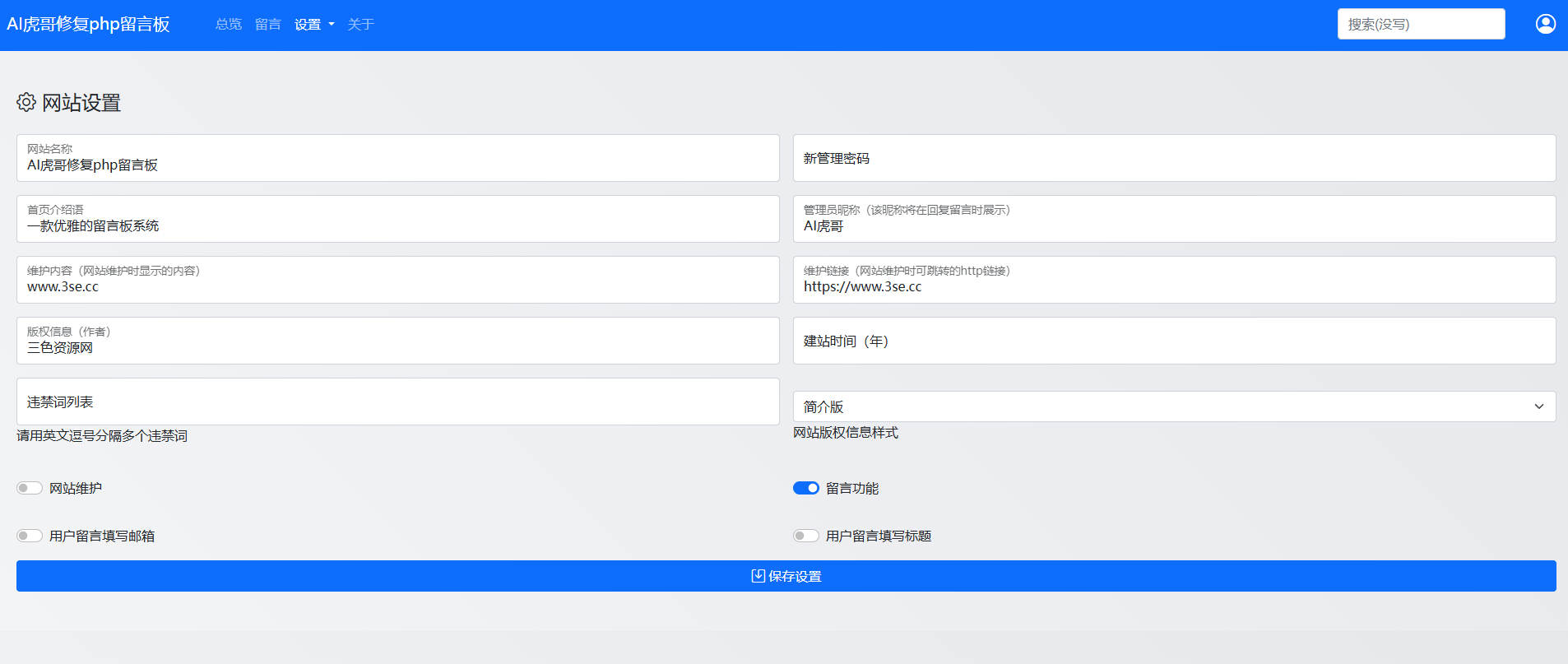Focus the 建站时间（年） input field
This screenshot has width=1568, height=664.
pos(1173,341)
